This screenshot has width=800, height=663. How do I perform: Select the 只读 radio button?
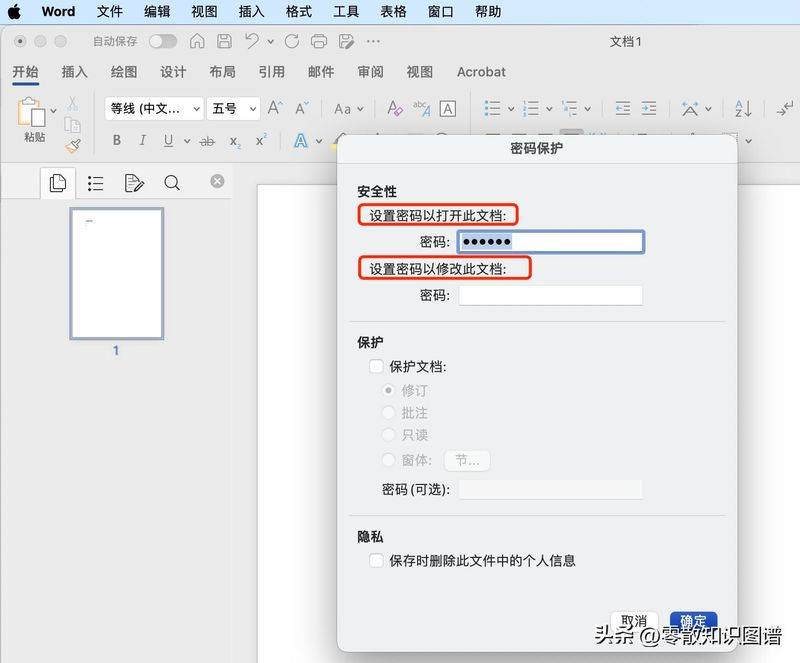[390, 435]
